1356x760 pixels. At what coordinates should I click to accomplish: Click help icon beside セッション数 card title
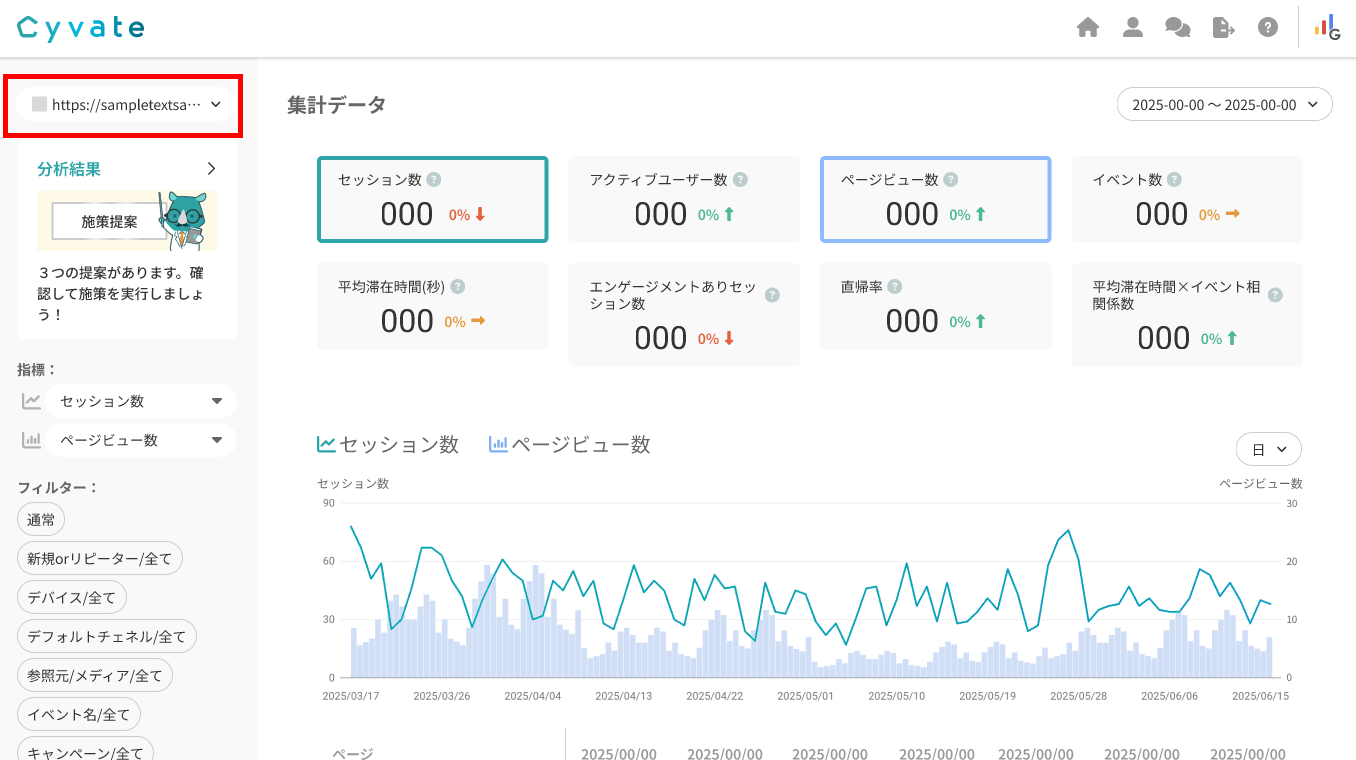point(434,180)
